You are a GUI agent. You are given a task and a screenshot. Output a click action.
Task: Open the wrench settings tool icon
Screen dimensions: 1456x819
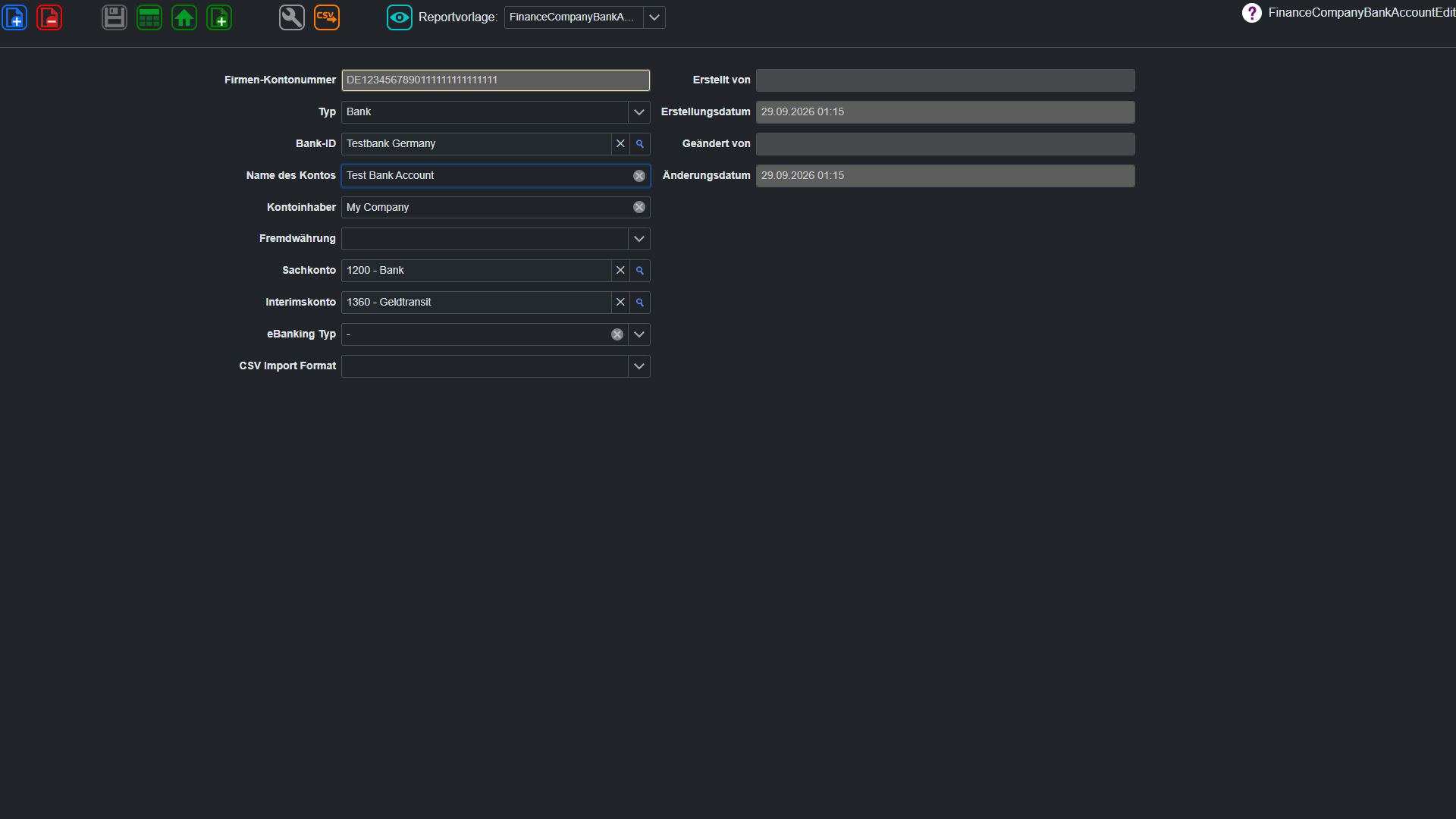292,17
